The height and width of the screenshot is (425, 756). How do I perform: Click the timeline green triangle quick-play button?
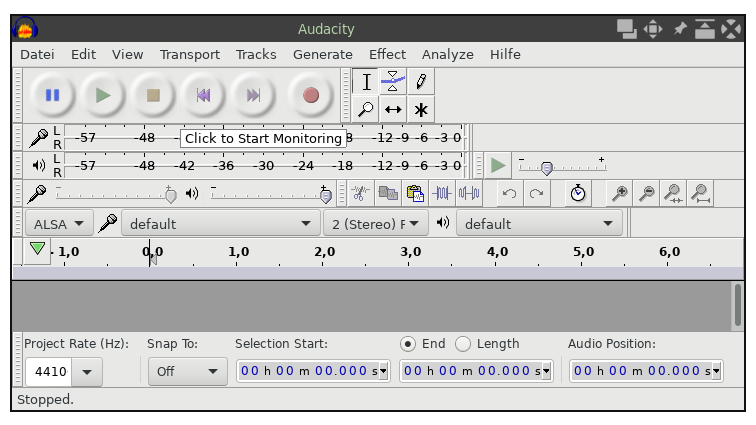pyautogui.click(x=37, y=249)
